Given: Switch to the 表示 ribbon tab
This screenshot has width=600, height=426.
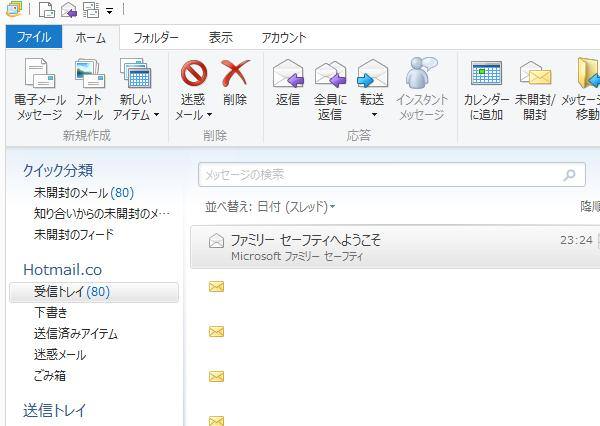Looking at the screenshot, I should click(220, 37).
